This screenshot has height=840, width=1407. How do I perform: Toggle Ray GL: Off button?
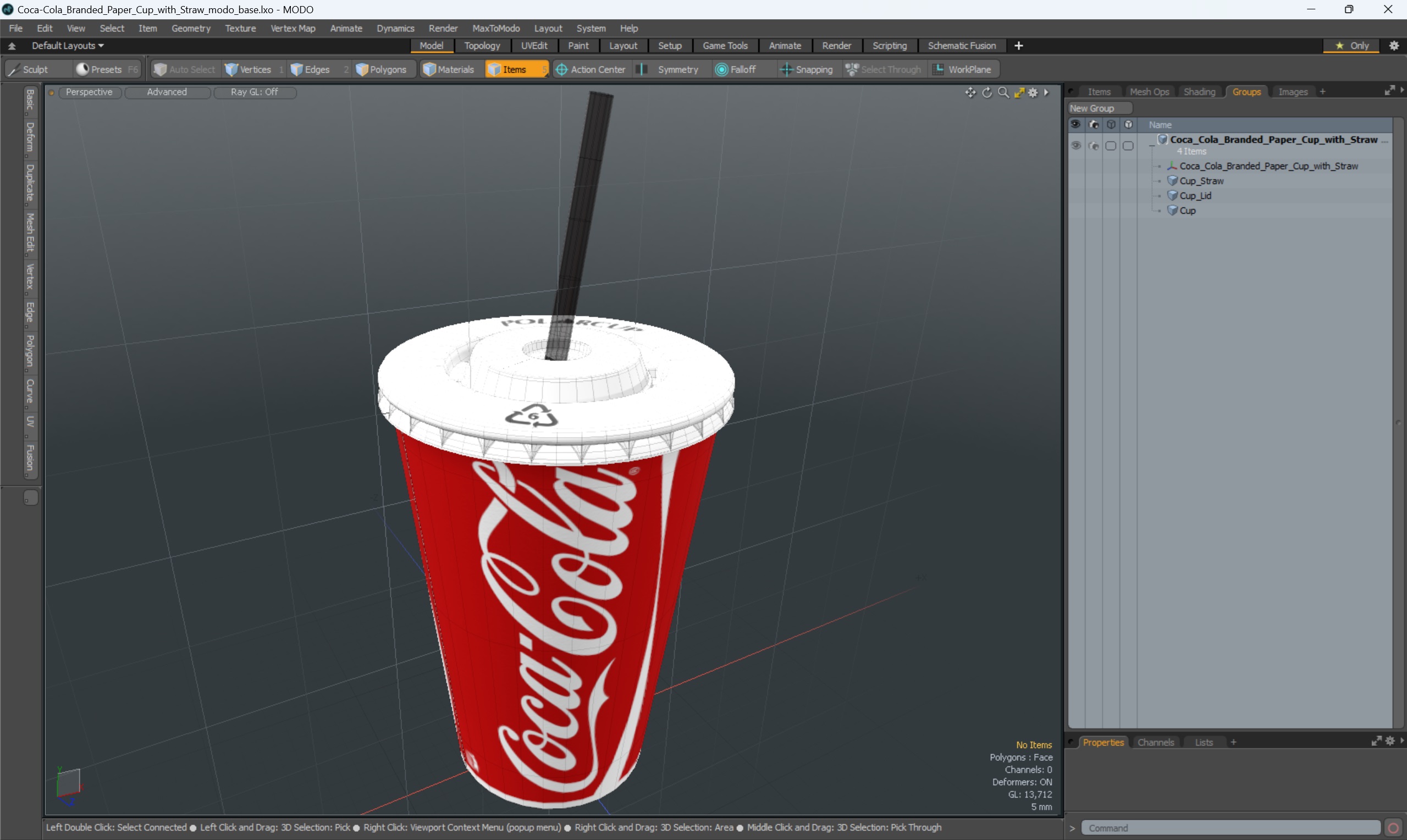coord(255,92)
